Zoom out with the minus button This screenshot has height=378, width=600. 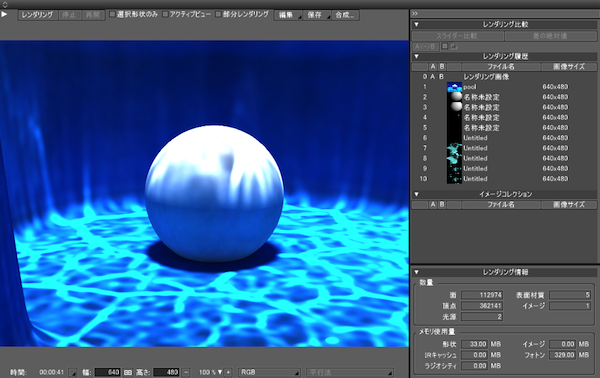click(186, 372)
